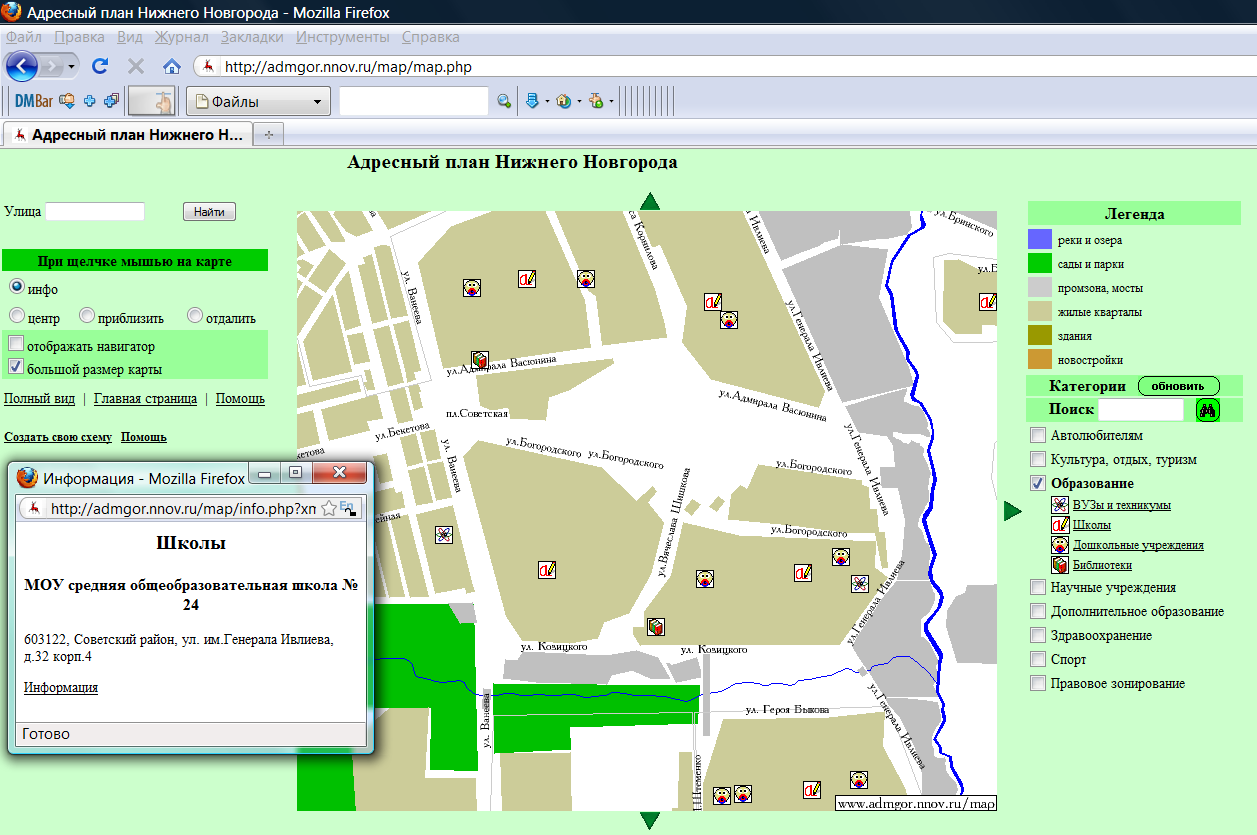Click the Поиск category search field
This screenshot has height=835, width=1257.
click(x=1141, y=410)
